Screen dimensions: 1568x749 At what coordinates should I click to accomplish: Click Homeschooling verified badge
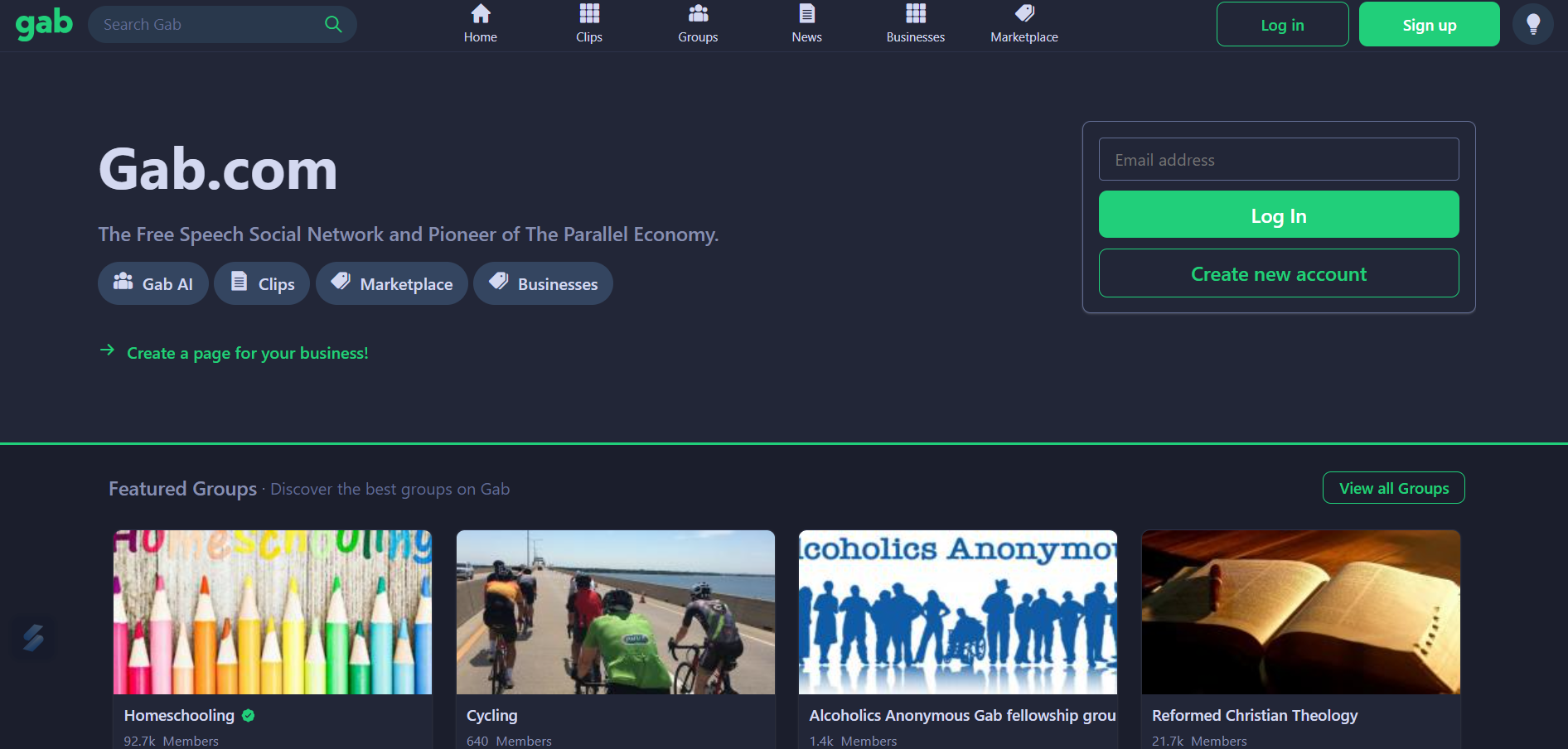pos(249,715)
